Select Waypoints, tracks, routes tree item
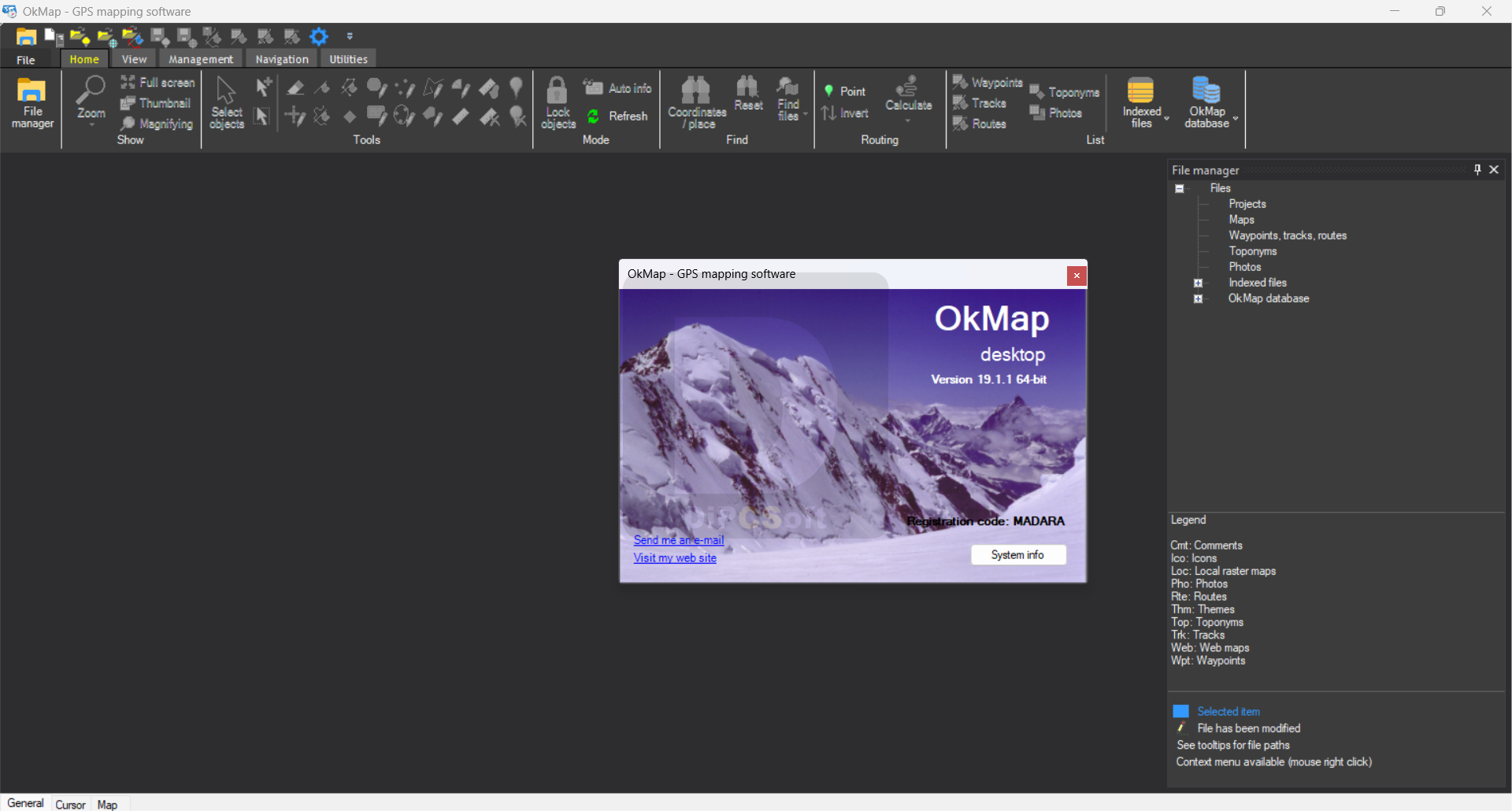The height and width of the screenshot is (811, 1512). (1288, 235)
